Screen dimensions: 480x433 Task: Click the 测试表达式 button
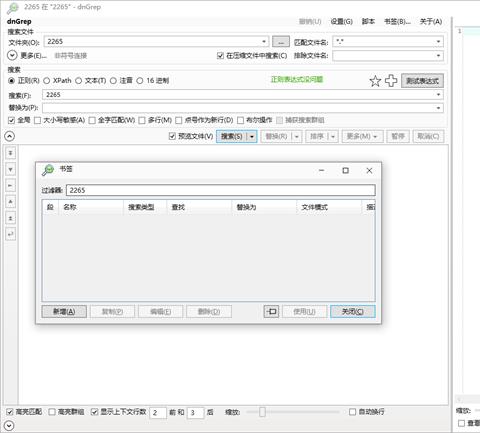(x=422, y=81)
